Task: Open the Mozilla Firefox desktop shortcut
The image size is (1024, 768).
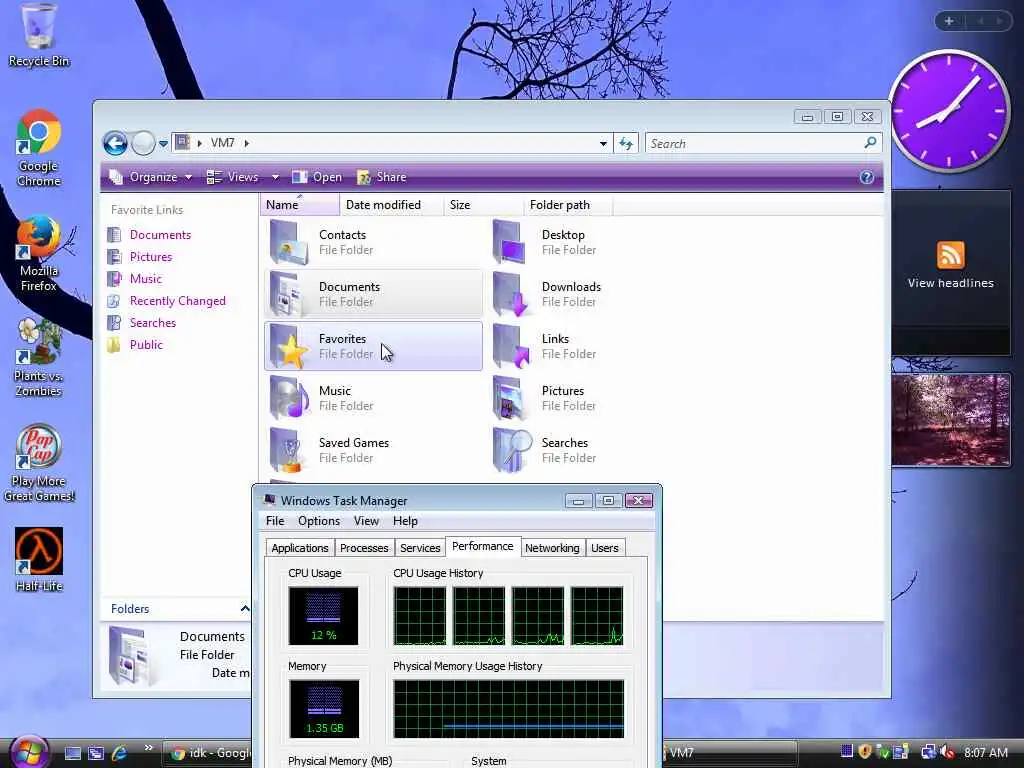Action: pos(38,253)
